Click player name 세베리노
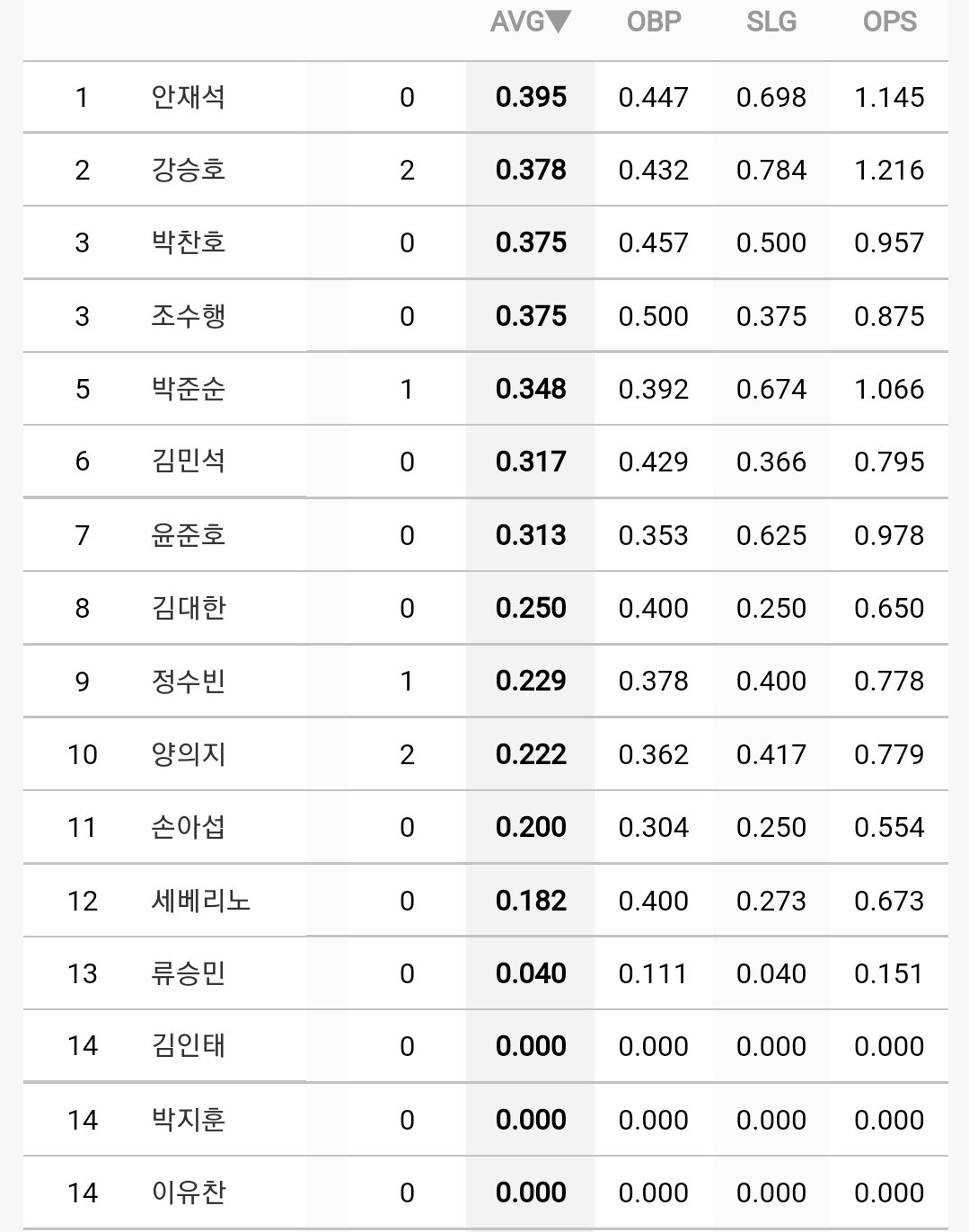969x1232 pixels. click(x=200, y=901)
